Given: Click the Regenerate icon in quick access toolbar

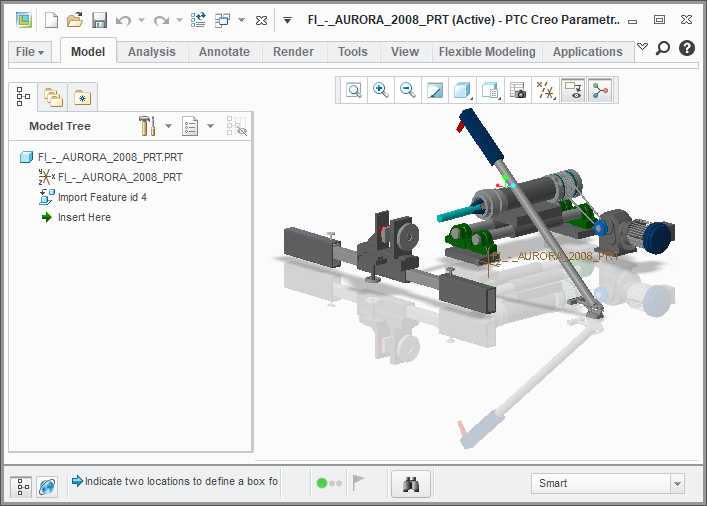Looking at the screenshot, I should 198,20.
